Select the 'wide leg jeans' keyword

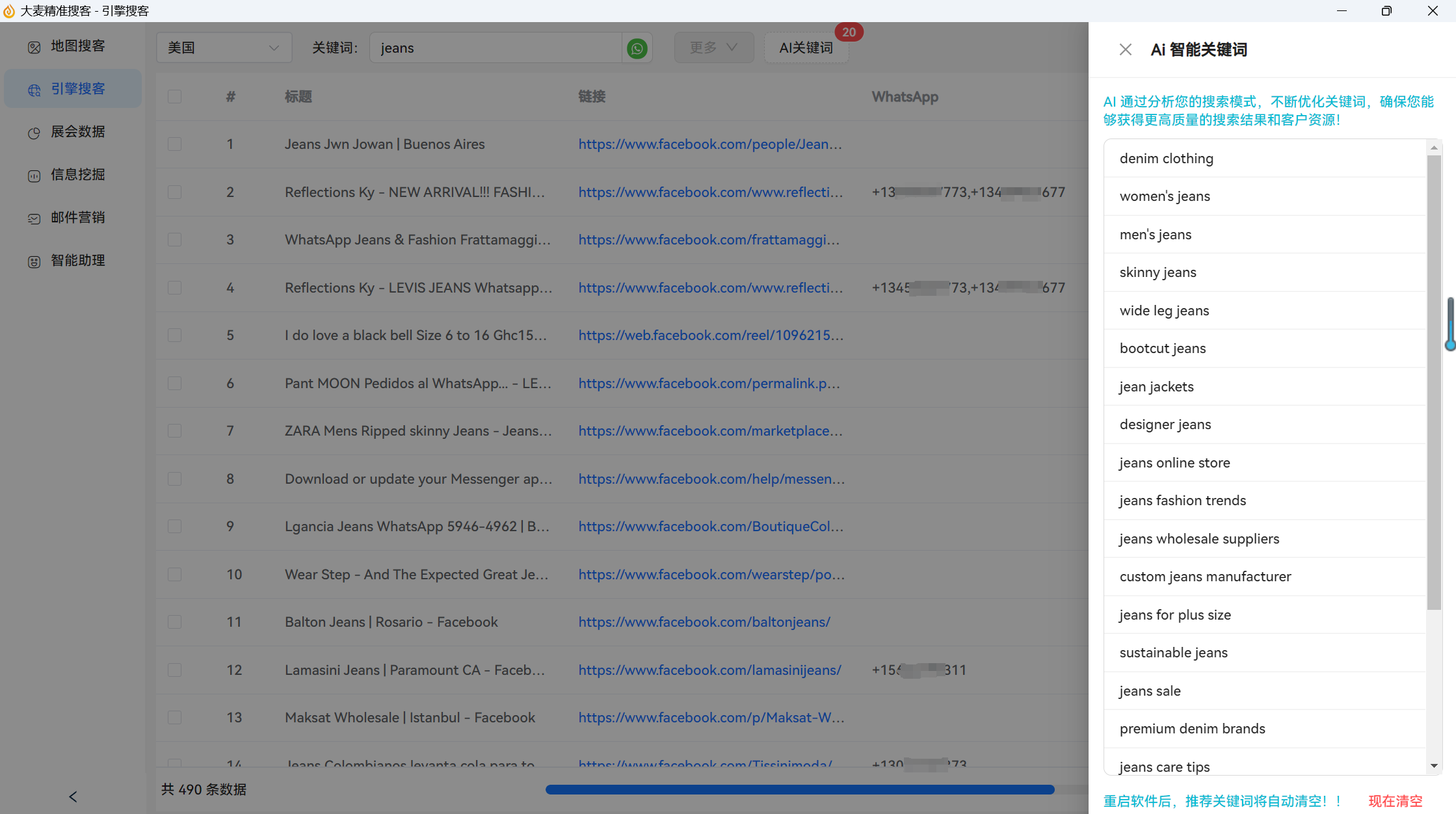(x=1265, y=311)
